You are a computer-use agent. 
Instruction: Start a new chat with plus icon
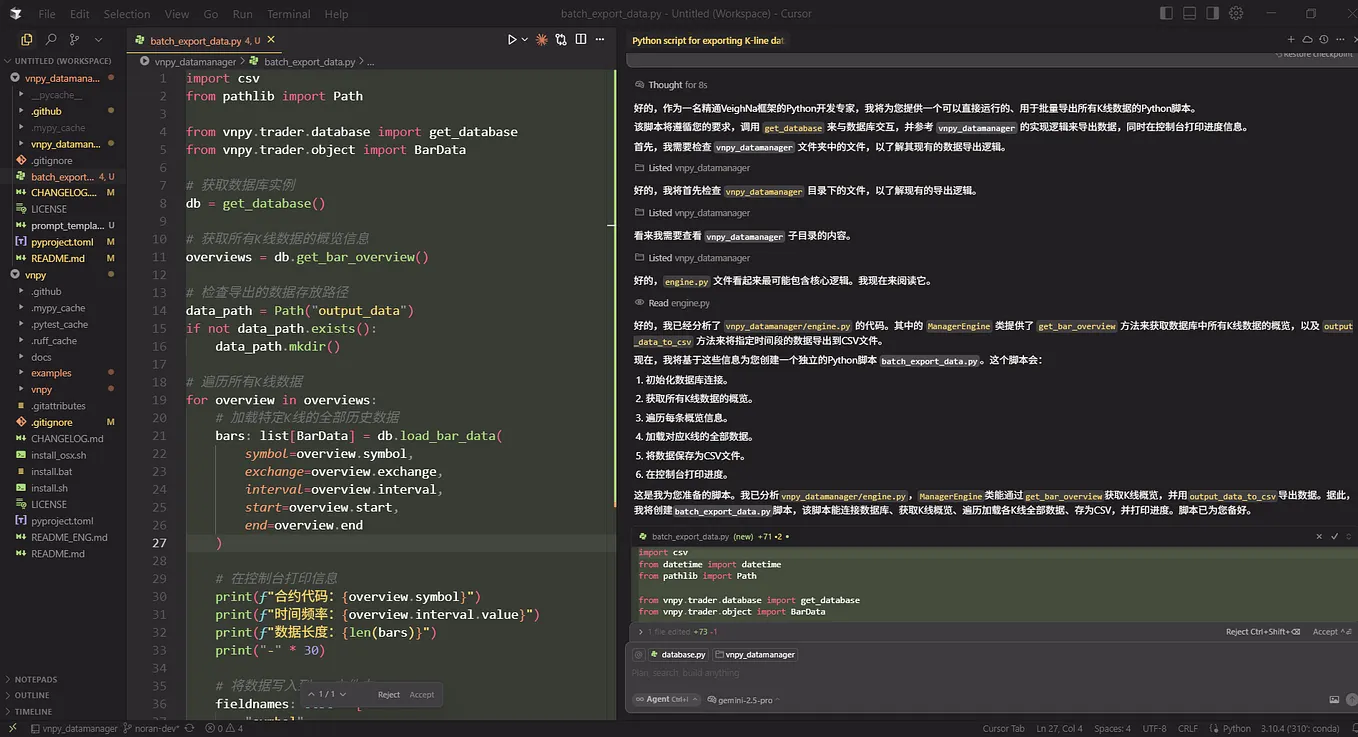tap(1291, 40)
